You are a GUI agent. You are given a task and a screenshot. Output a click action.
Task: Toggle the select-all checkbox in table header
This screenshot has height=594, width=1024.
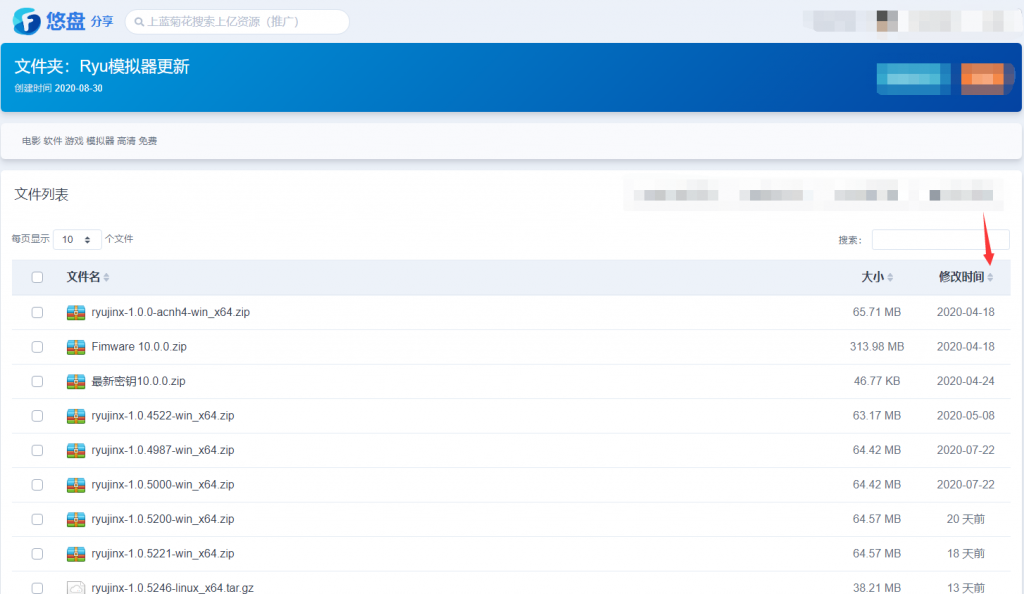(x=37, y=277)
